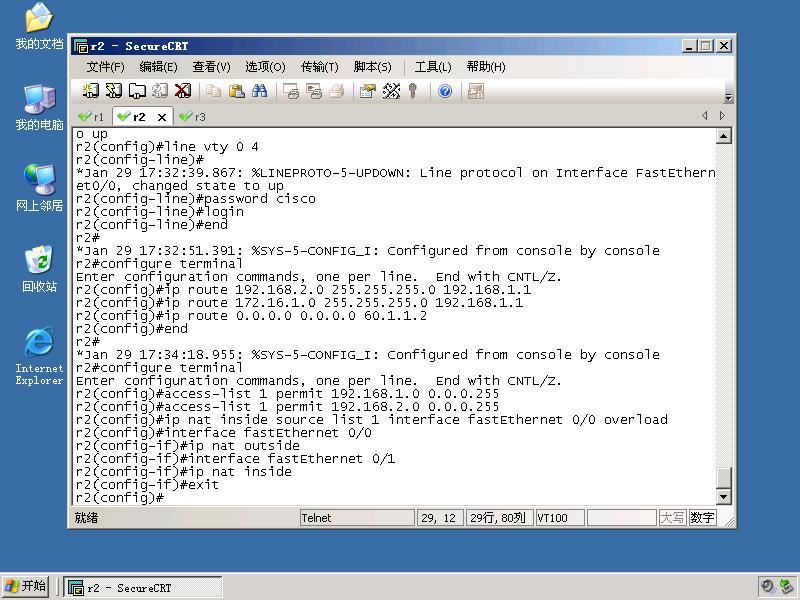Click the Print Selection icon
The width and height of the screenshot is (800, 600).
314,91
